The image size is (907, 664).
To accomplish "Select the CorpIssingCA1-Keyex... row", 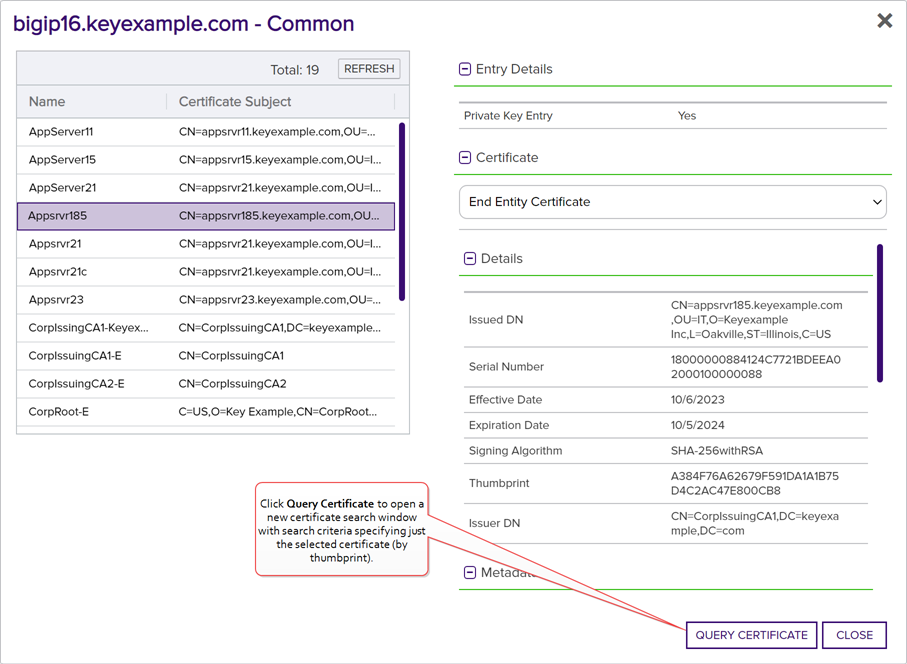I will point(206,328).
